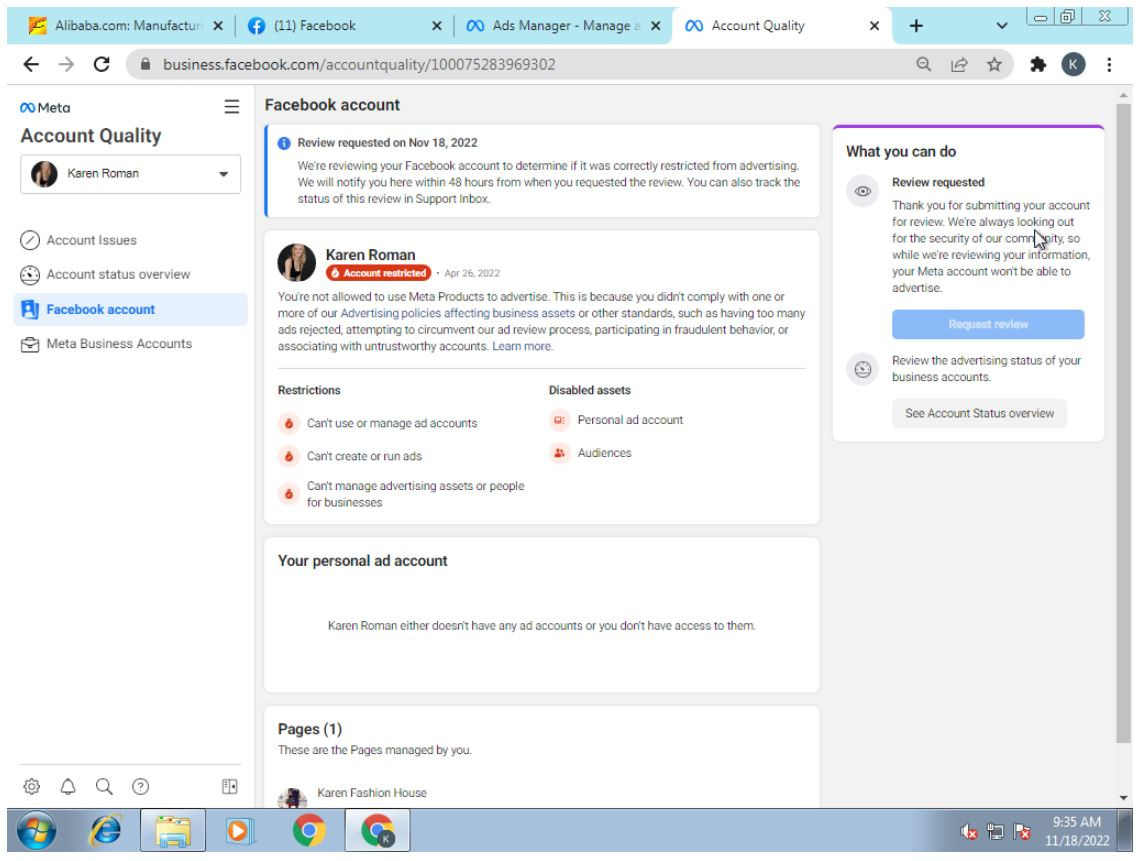Click the Account restricted red badge
The height and width of the screenshot is (861, 1139).
click(378, 273)
